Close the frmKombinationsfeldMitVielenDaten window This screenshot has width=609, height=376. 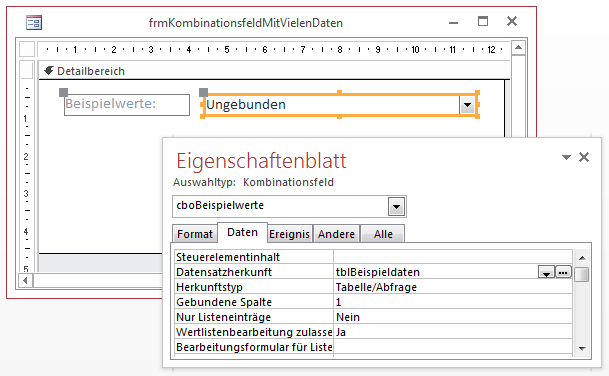pyautogui.click(x=512, y=21)
